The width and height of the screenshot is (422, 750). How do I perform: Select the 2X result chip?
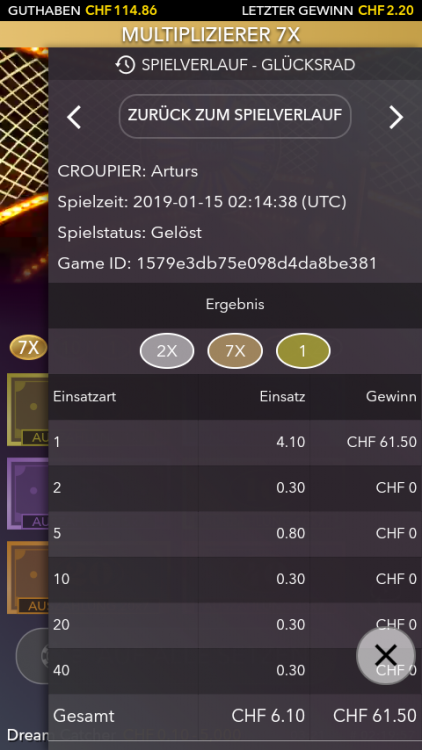click(x=167, y=351)
